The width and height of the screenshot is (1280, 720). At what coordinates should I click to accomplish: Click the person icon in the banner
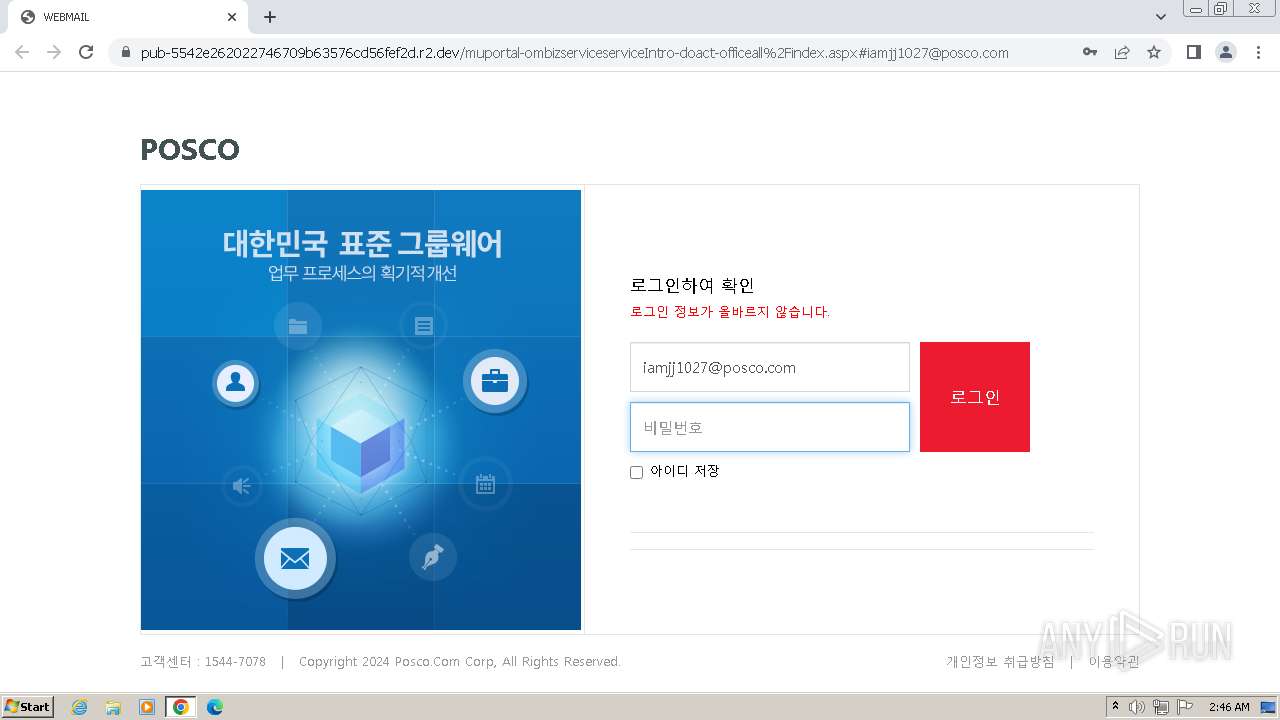tap(236, 382)
